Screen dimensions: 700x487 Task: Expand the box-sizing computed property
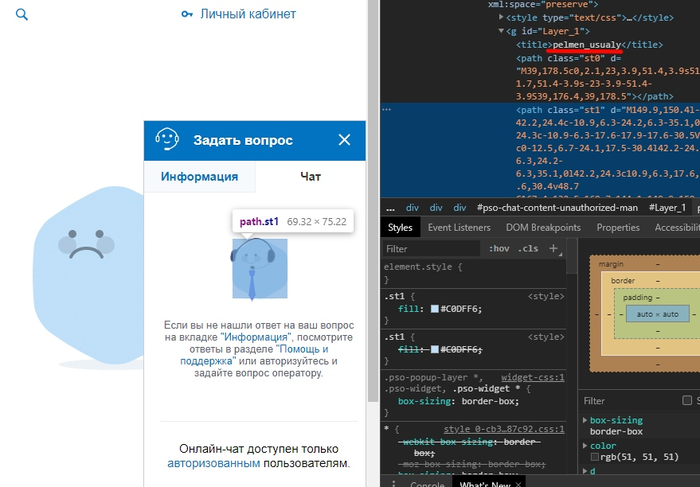click(x=584, y=421)
